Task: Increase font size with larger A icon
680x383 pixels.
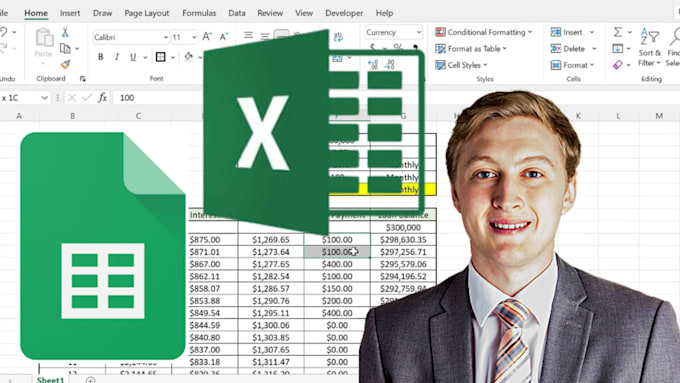Action: point(207,37)
